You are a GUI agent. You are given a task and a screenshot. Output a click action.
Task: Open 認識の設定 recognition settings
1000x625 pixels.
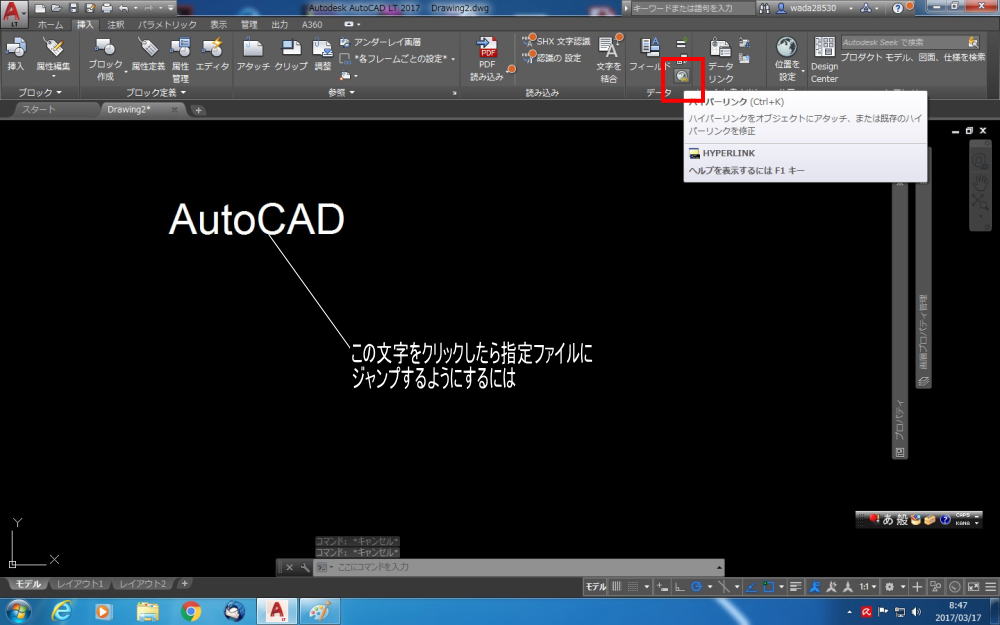point(552,58)
